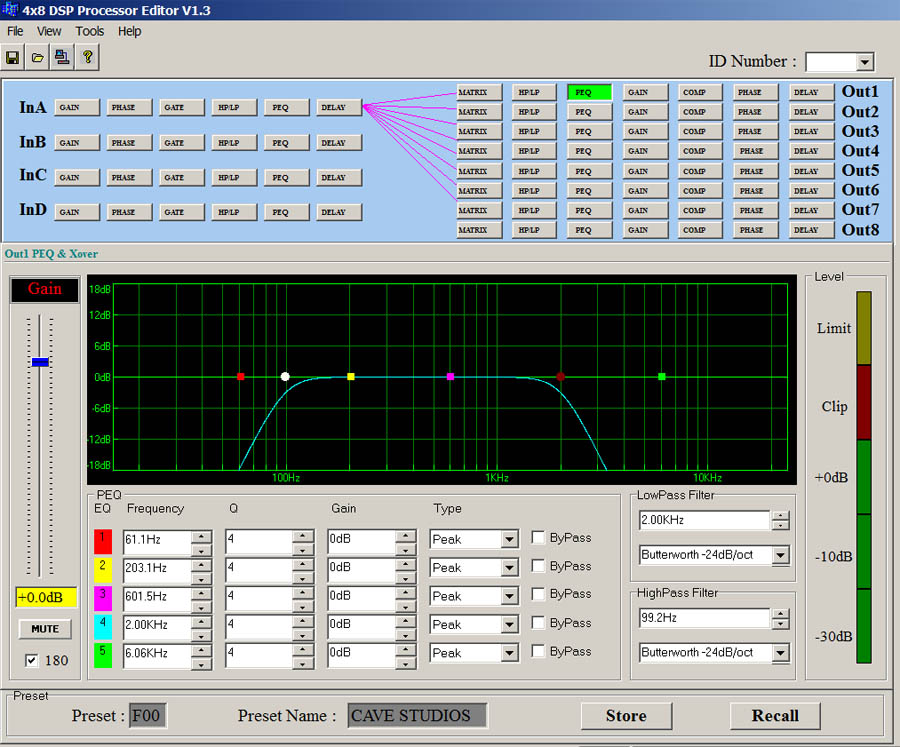Enable ByPass for EQ band 1

[x=539, y=538]
